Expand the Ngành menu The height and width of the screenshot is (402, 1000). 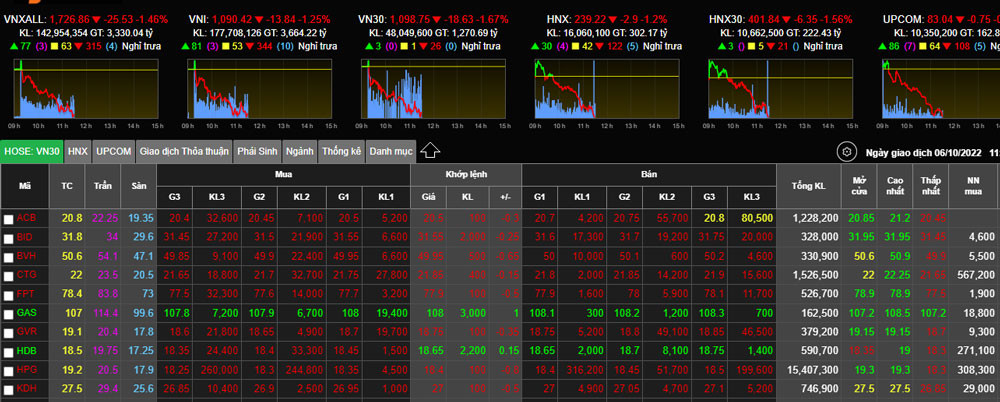tap(299, 151)
